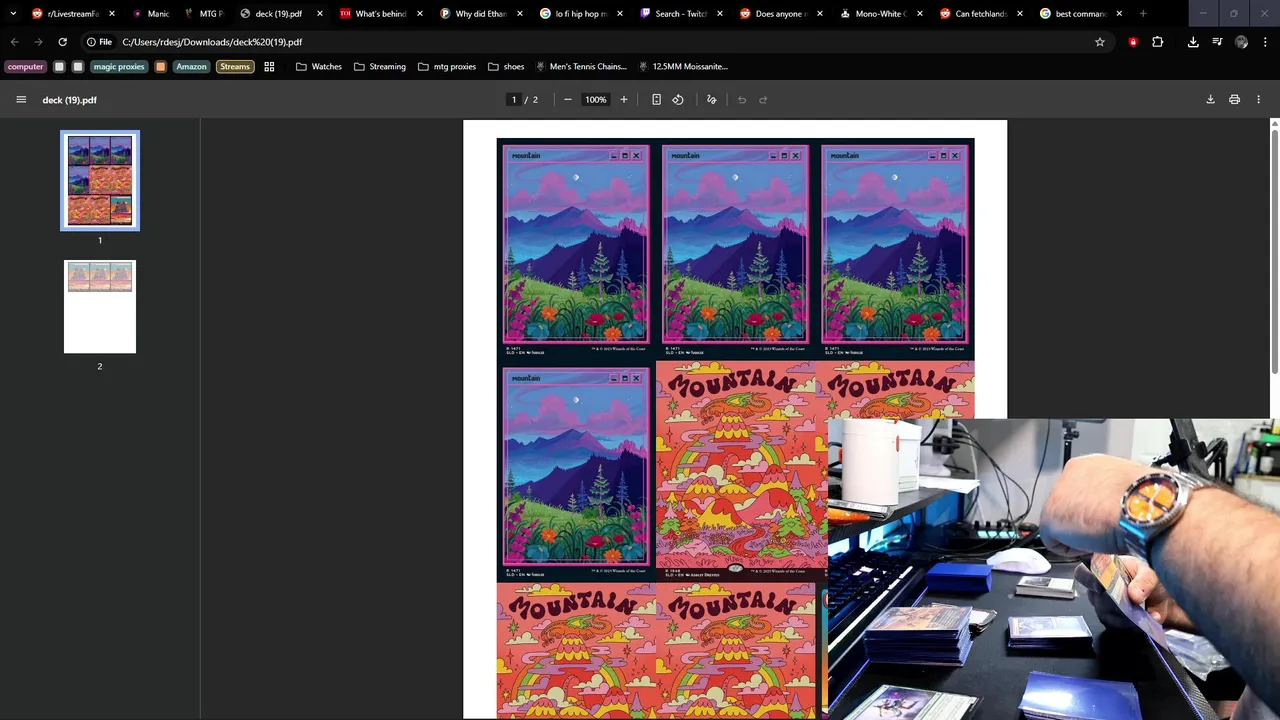Open the tab search dropdown arrow
1280x720 pixels.
pos(13,14)
